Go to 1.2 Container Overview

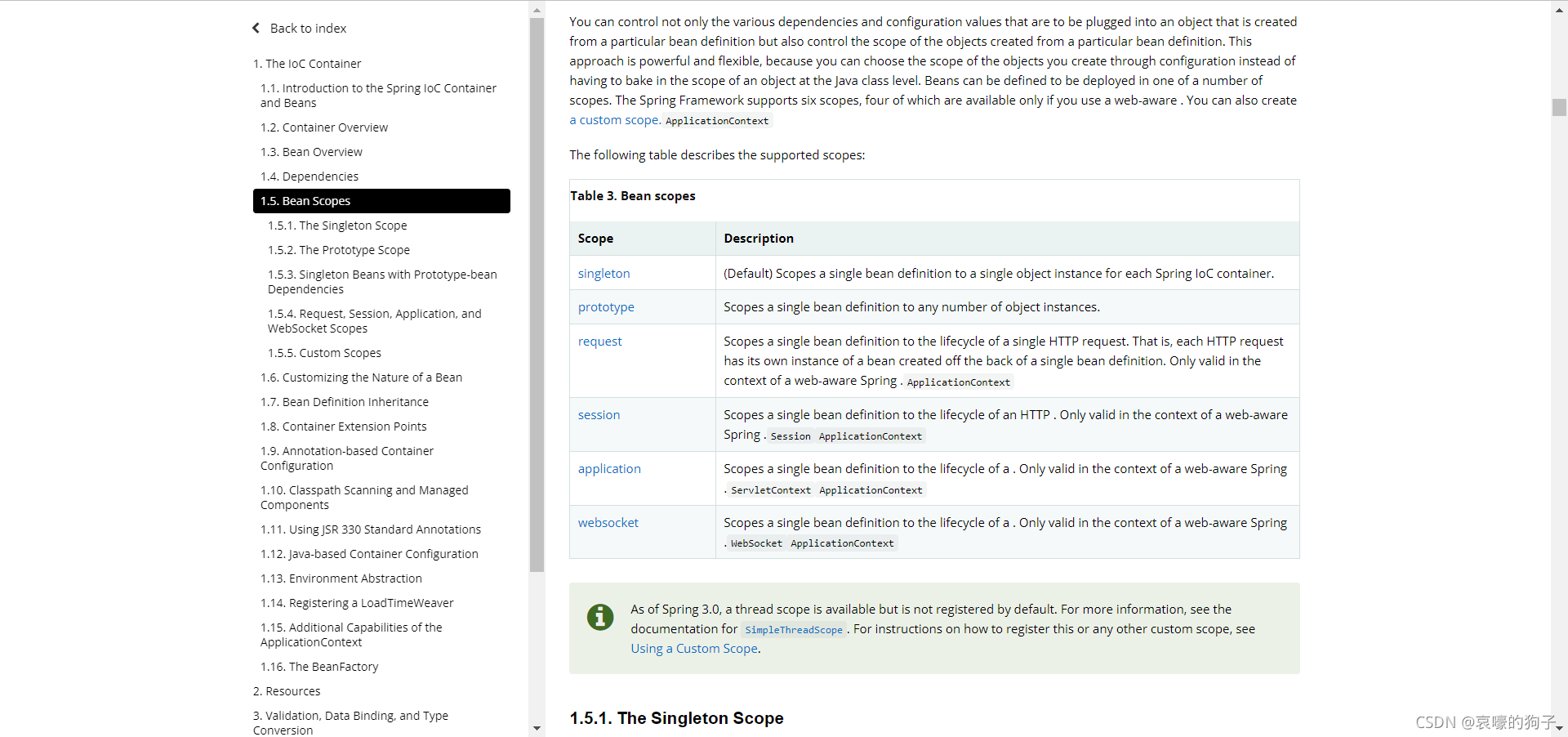pyautogui.click(x=324, y=127)
